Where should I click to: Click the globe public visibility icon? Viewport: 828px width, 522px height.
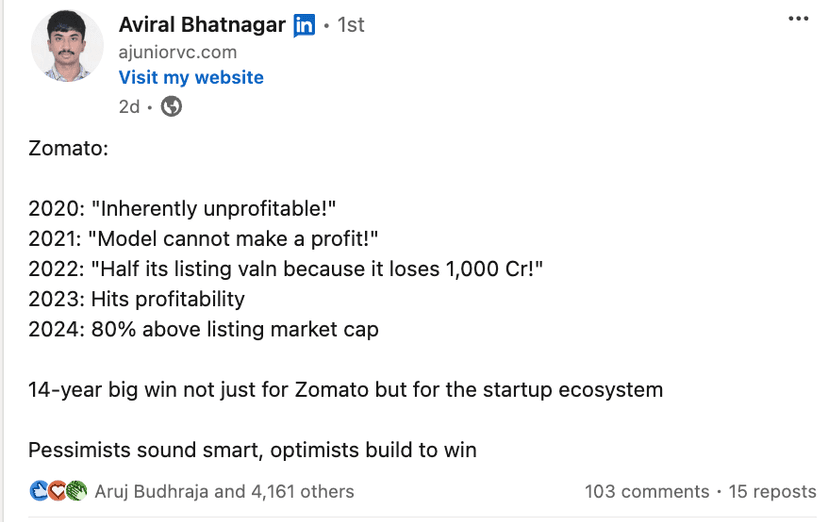(172, 106)
